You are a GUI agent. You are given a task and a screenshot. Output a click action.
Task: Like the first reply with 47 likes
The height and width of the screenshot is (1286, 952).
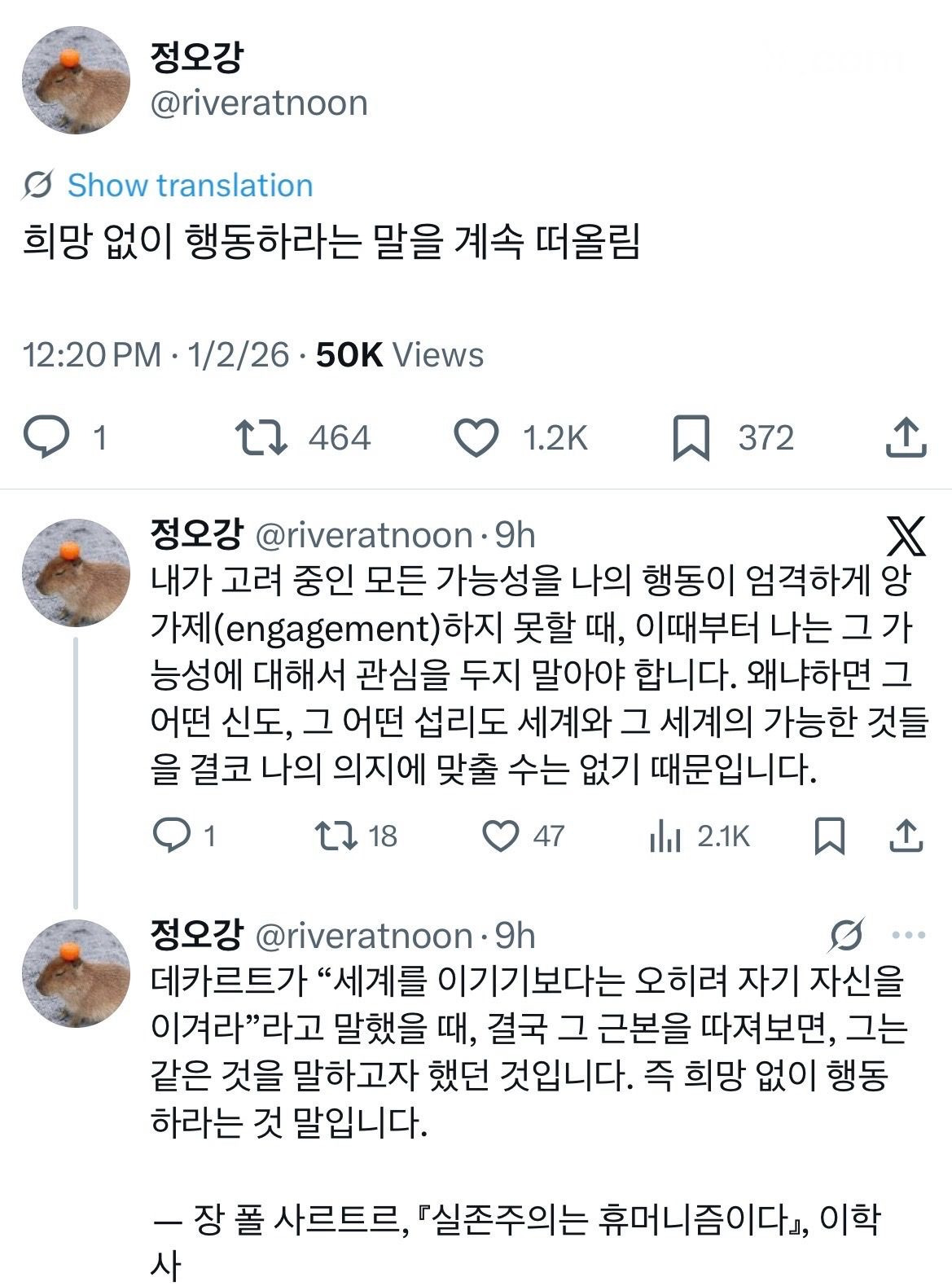501,836
